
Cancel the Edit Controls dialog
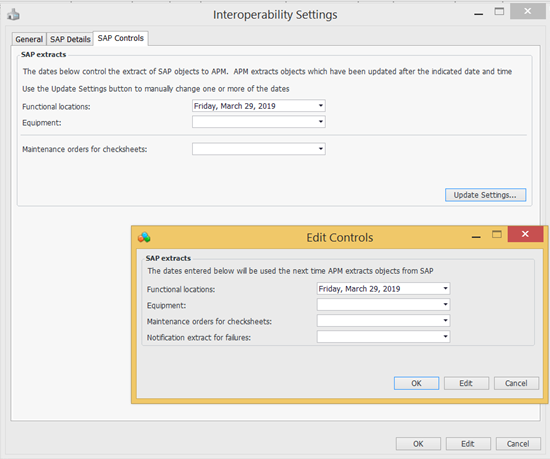pyautogui.click(x=516, y=383)
